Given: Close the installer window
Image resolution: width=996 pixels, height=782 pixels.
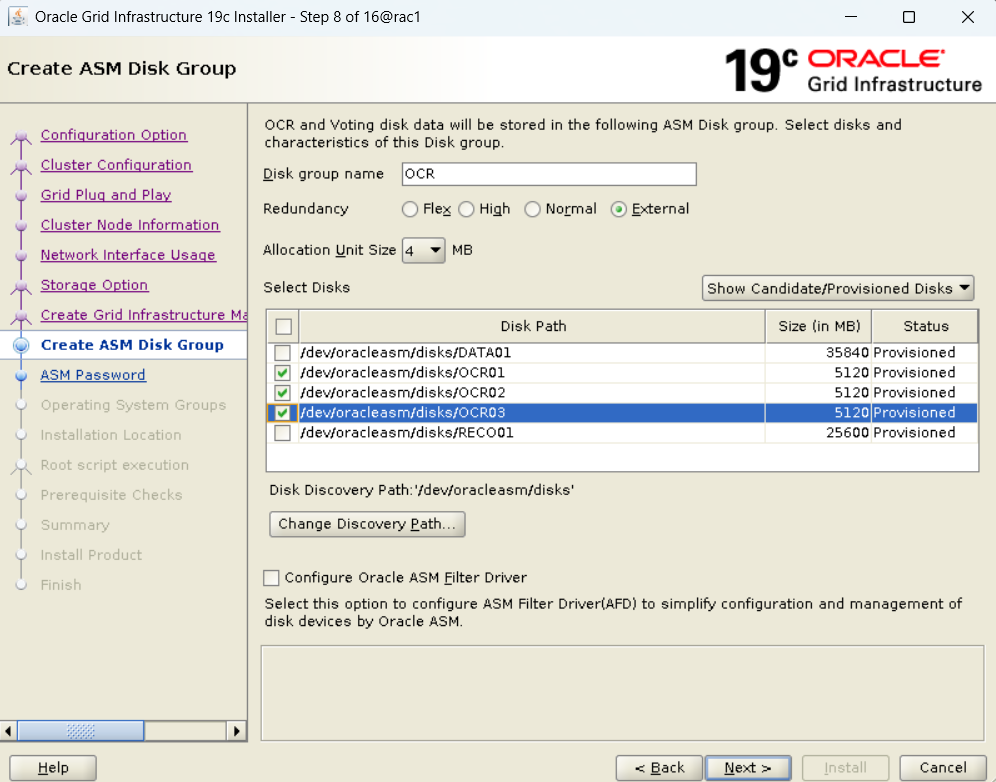Looking at the screenshot, I should 967,17.
